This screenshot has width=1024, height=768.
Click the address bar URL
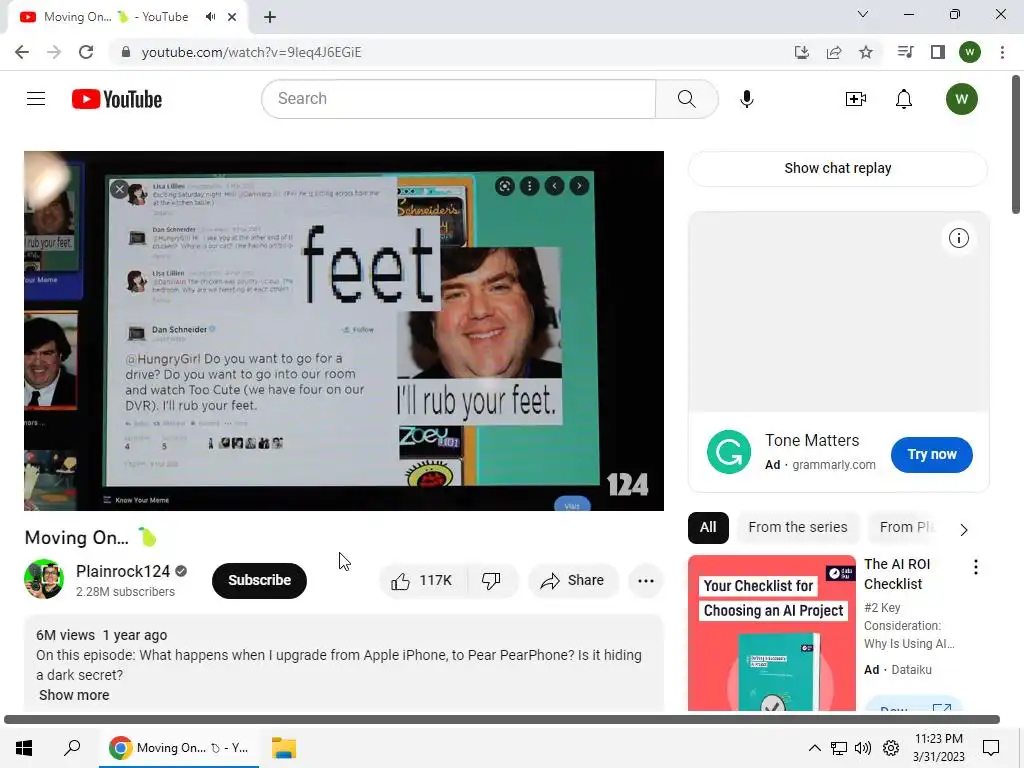pyautogui.click(x=251, y=52)
